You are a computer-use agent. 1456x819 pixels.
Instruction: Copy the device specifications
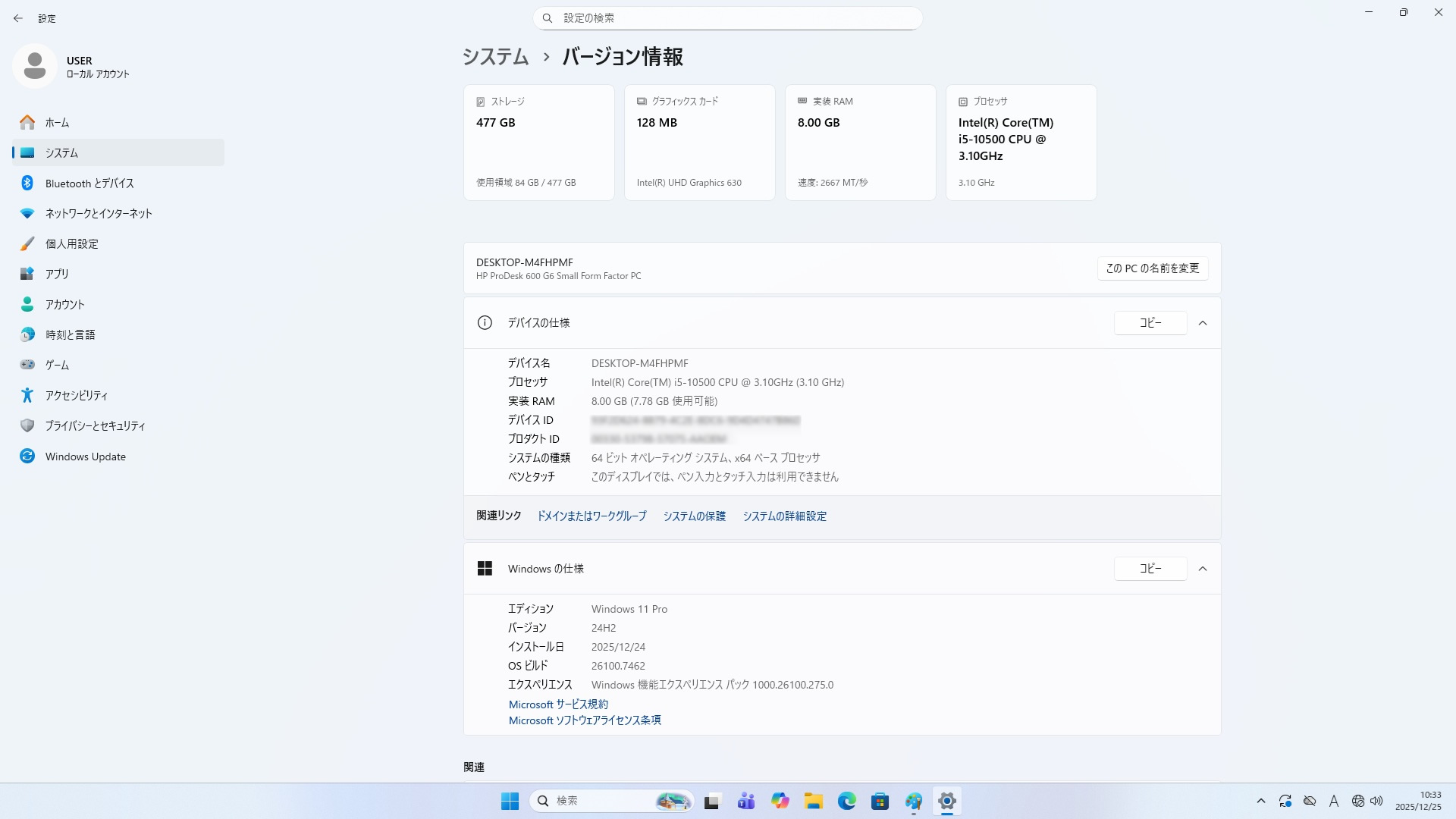click(x=1150, y=323)
